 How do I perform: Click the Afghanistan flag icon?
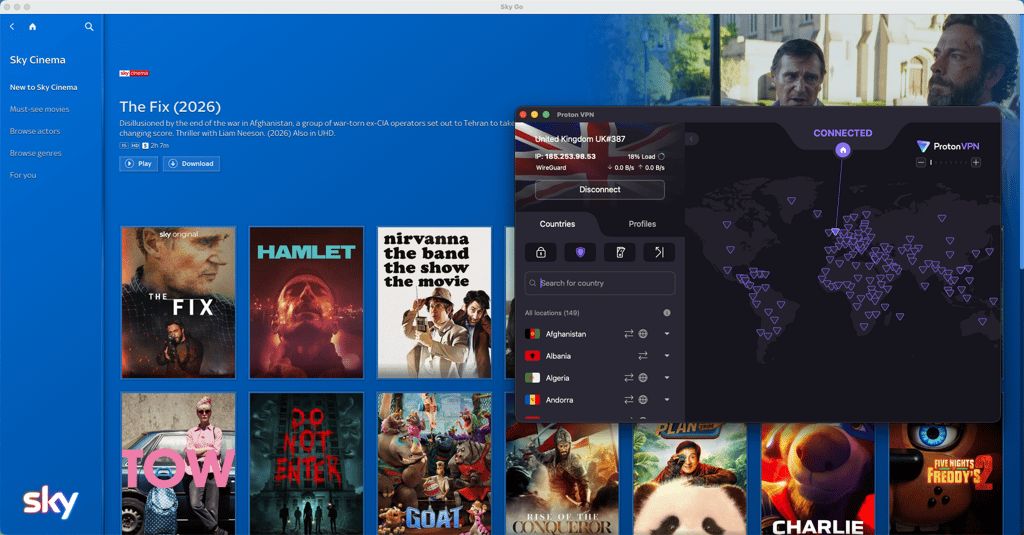[532, 334]
